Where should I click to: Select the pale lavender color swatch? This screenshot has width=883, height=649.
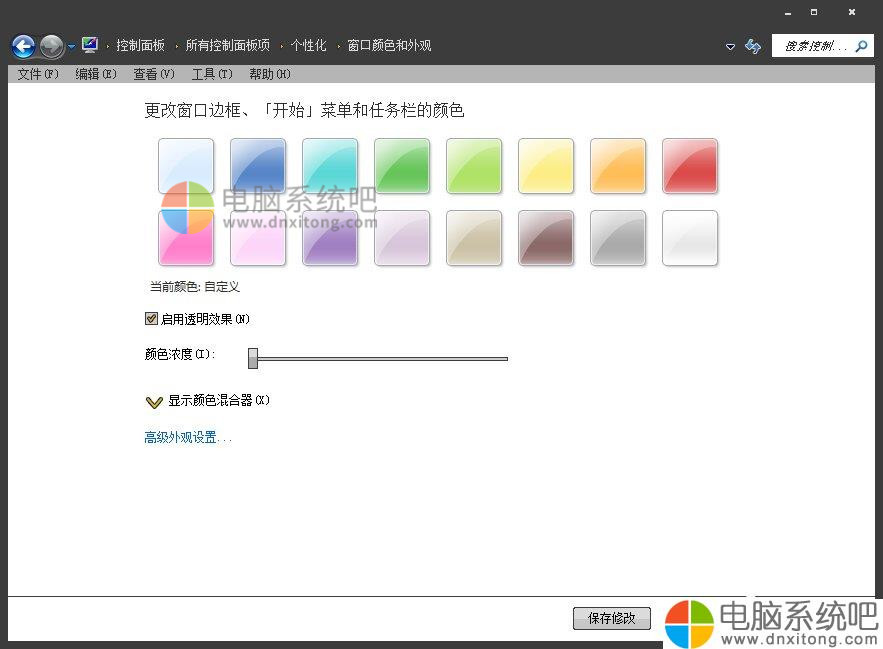click(402, 238)
